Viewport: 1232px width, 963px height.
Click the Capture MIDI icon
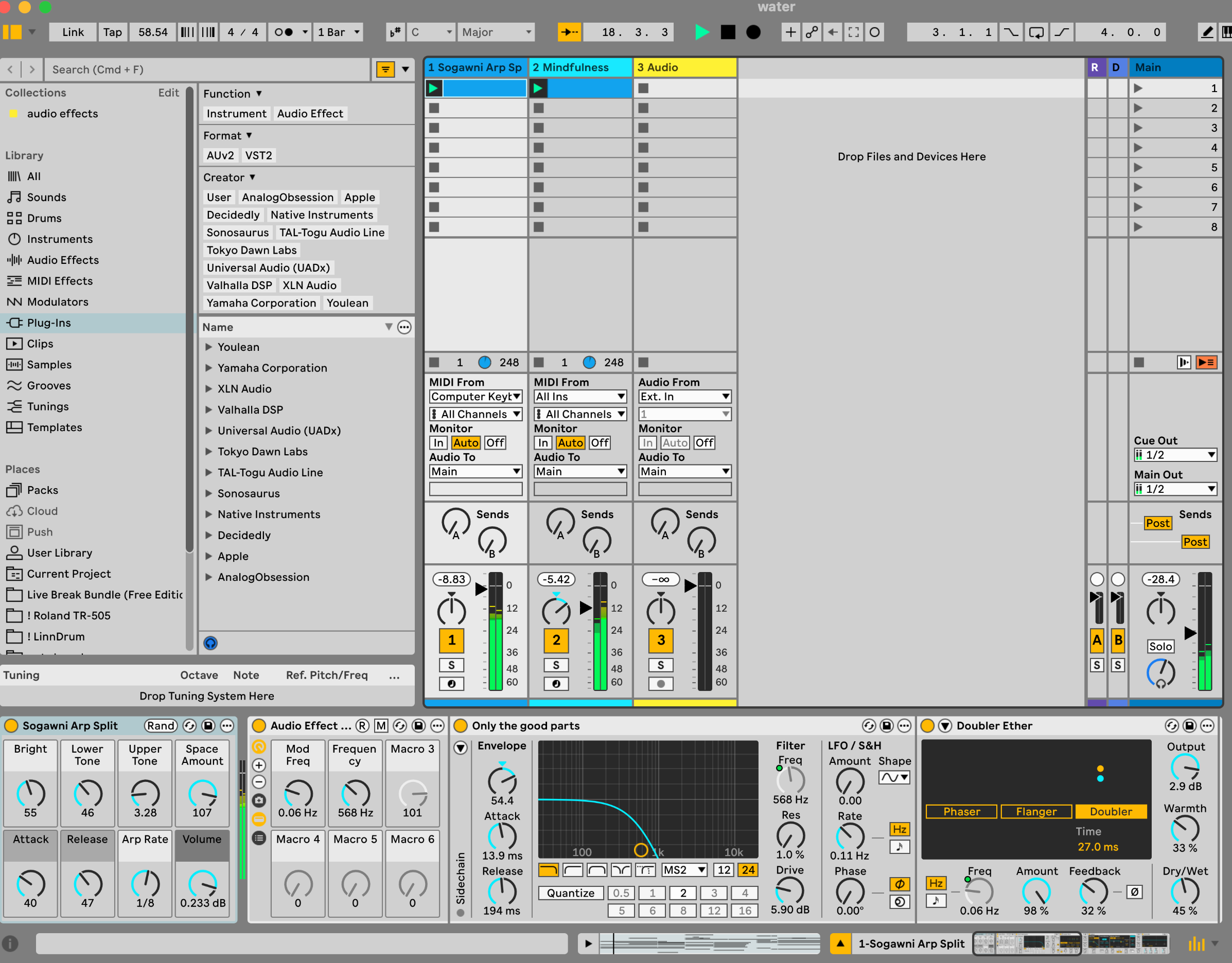coord(853,32)
